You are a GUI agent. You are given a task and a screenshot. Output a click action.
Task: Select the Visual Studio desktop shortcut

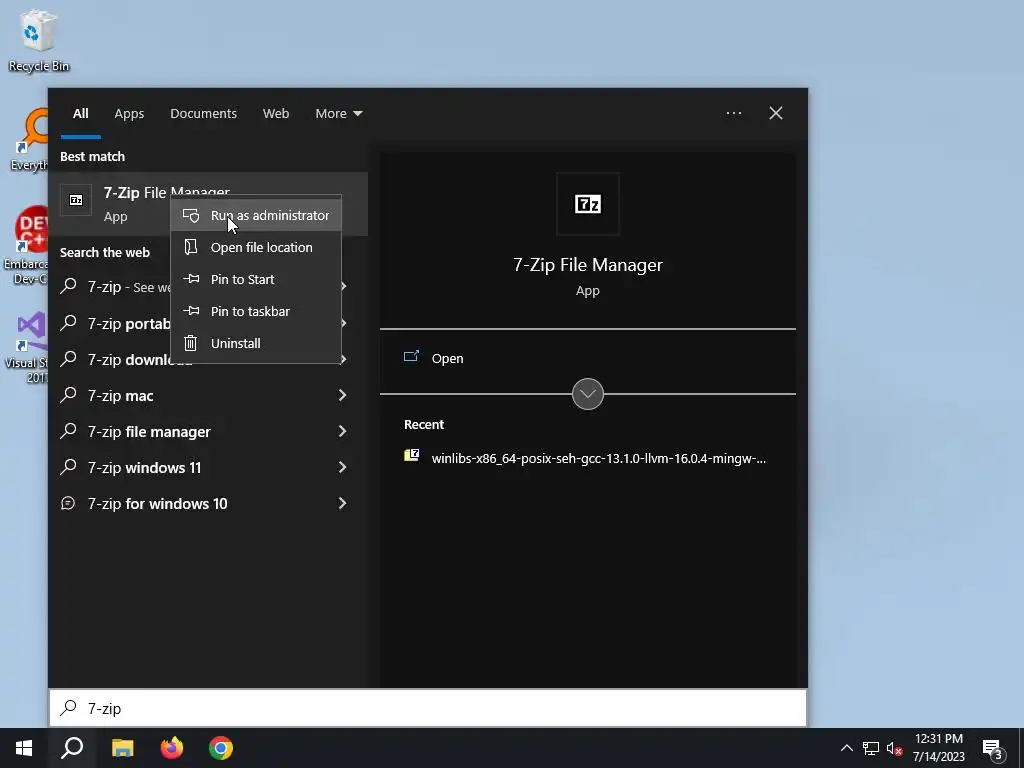click(x=27, y=348)
